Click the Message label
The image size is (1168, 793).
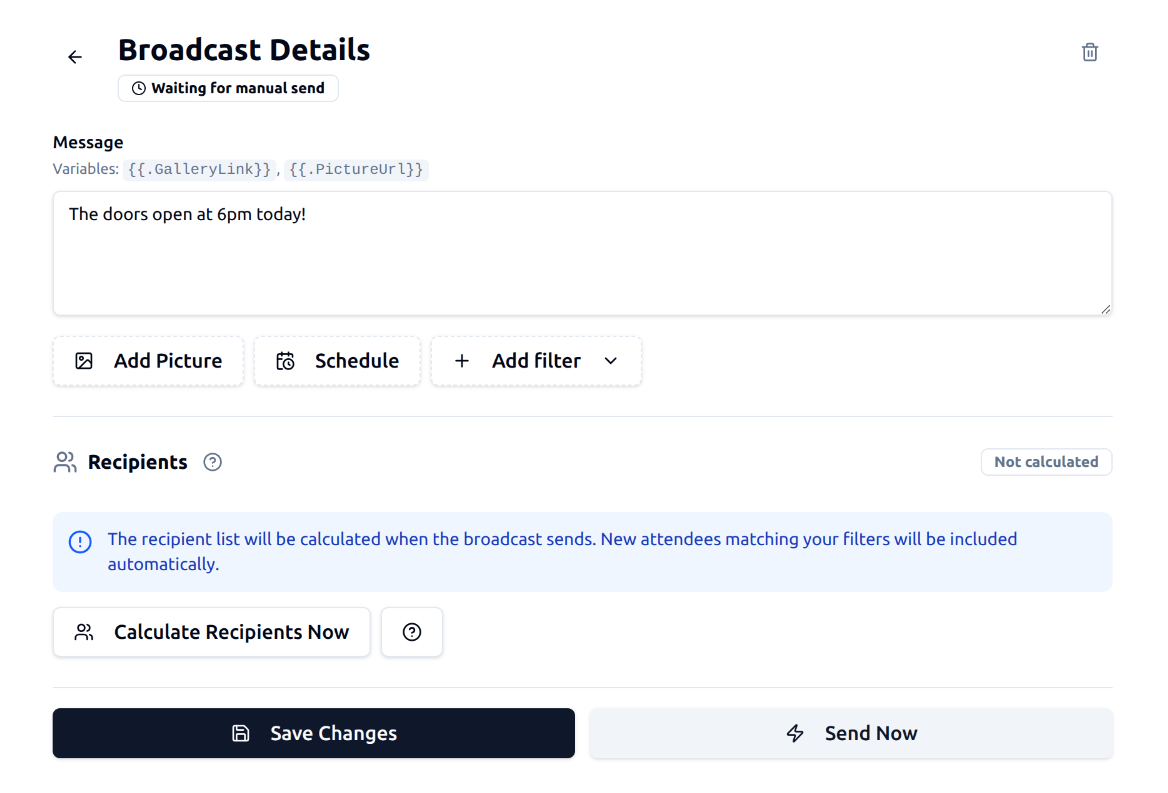tap(88, 142)
